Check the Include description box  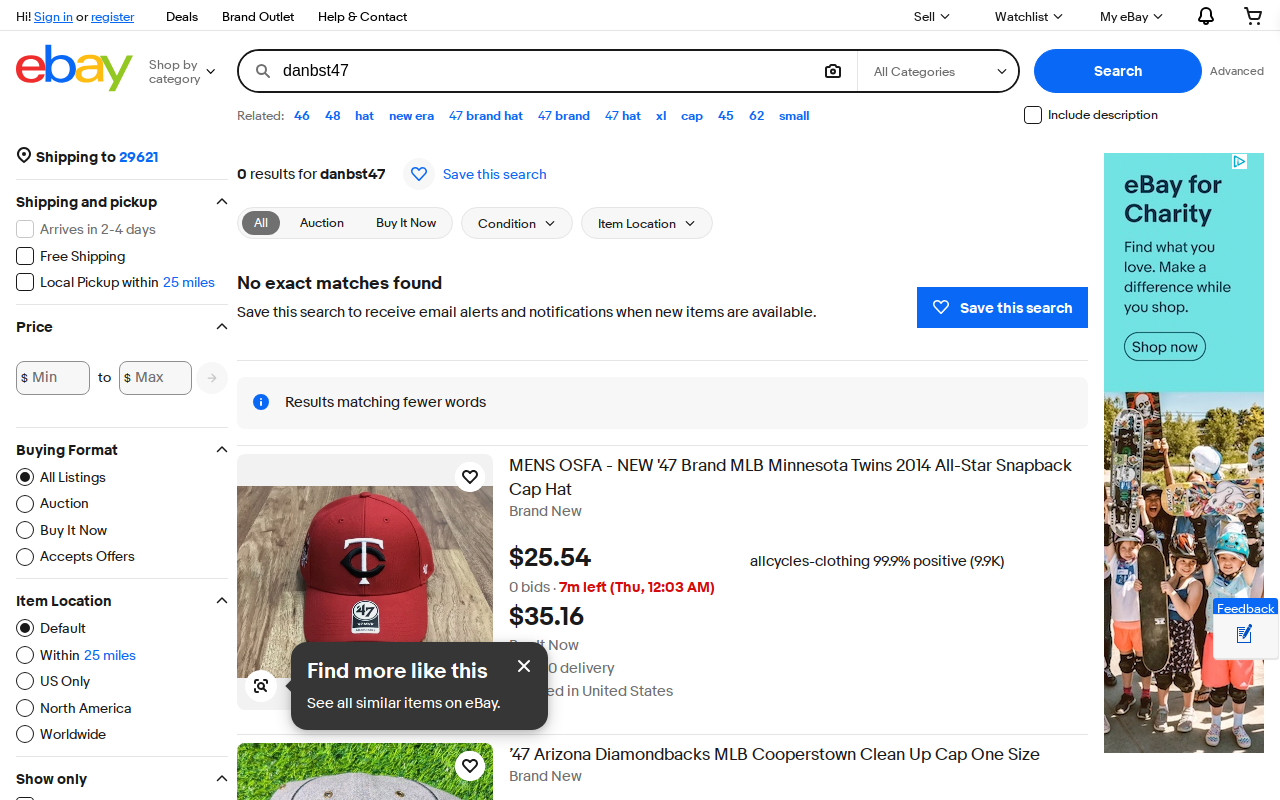click(1033, 115)
